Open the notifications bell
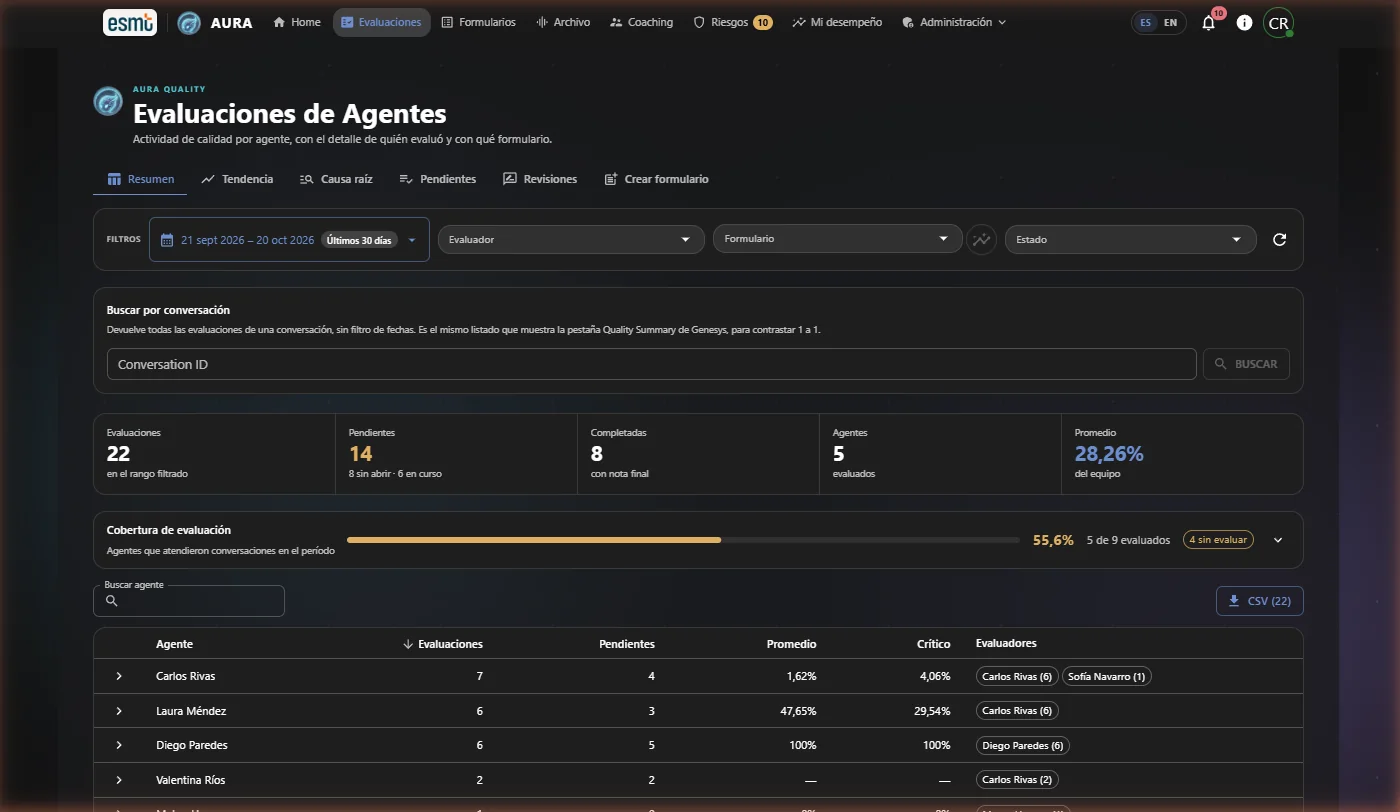Image resolution: width=1400 pixels, height=812 pixels. (1209, 23)
